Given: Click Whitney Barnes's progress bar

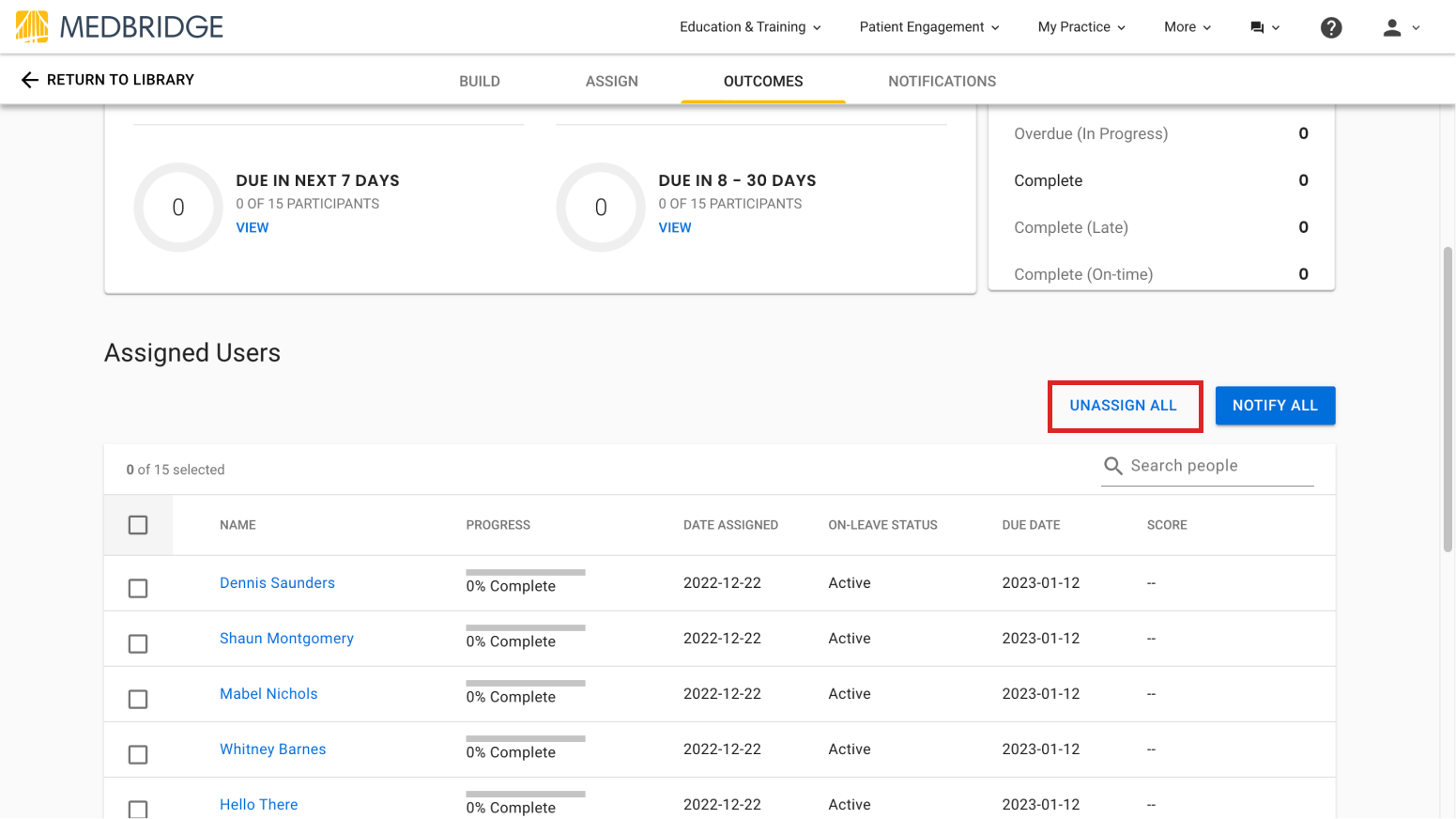Looking at the screenshot, I should (x=525, y=738).
